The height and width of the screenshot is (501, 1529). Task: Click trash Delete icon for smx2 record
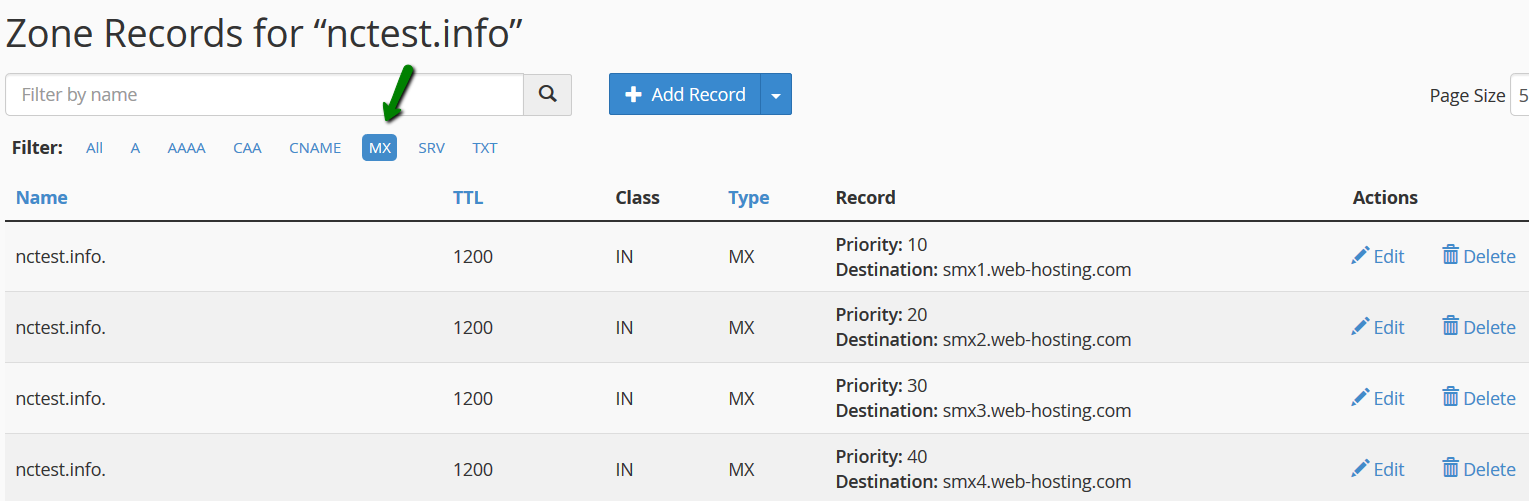tap(1450, 326)
